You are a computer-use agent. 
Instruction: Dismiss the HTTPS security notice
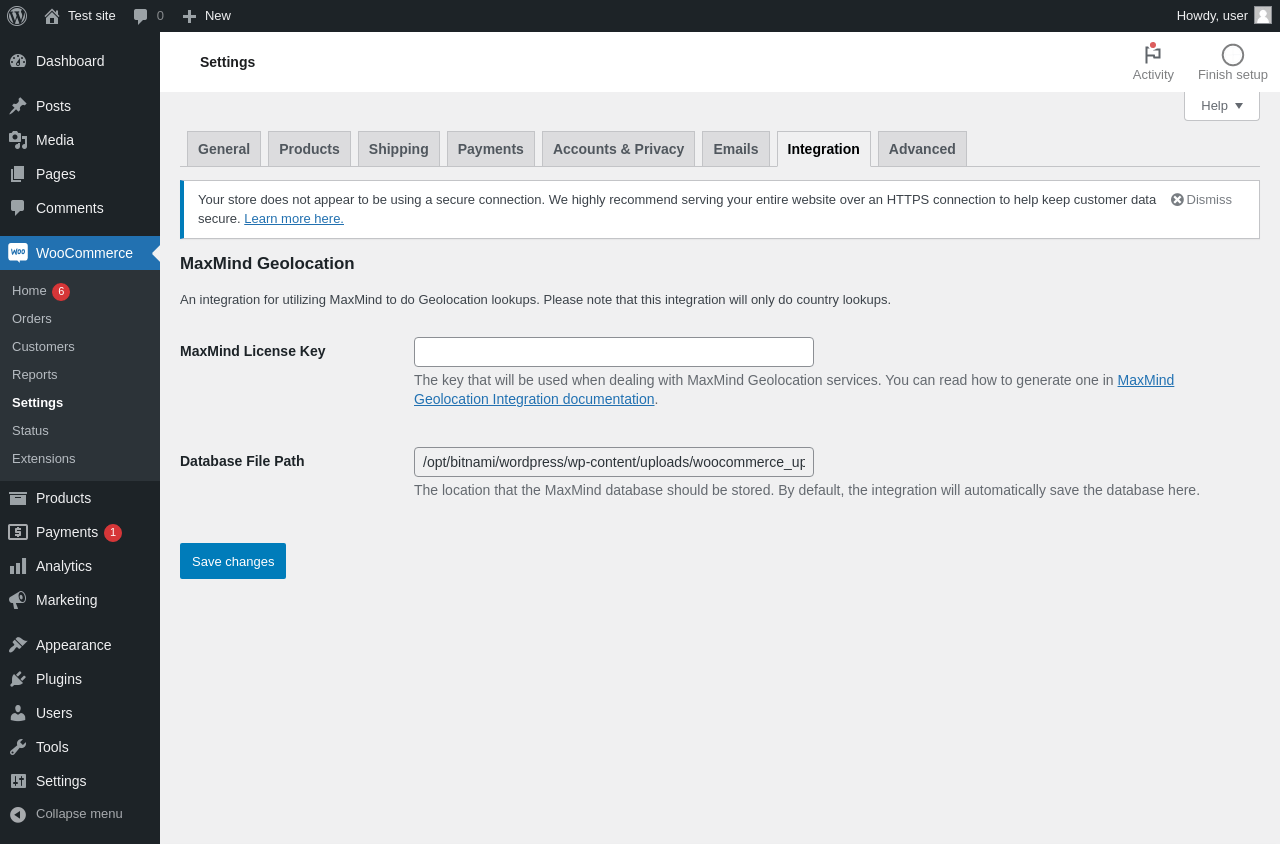(1201, 199)
